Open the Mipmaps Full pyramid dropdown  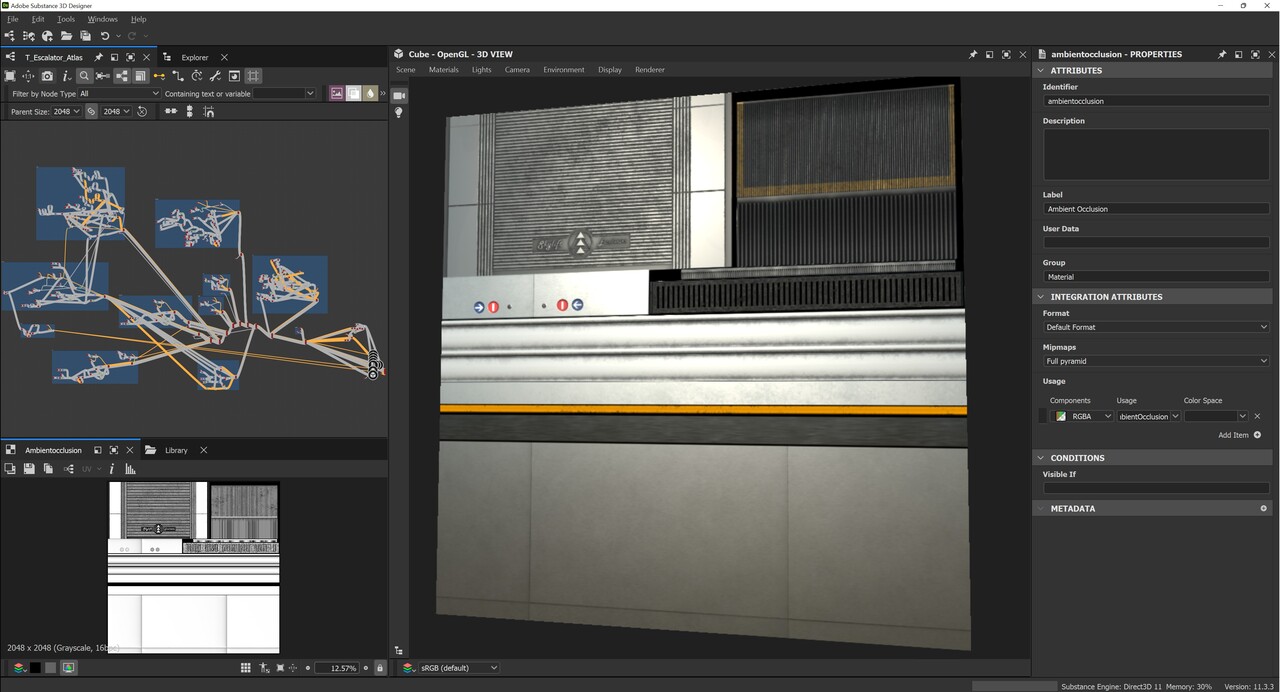[1155, 361]
